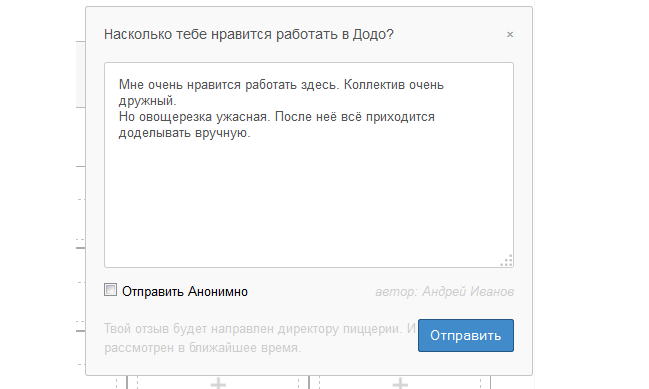Click the hint line "рассмотрен в ближайшее время"
Viewport: 649px width, 389px height.
(202, 348)
